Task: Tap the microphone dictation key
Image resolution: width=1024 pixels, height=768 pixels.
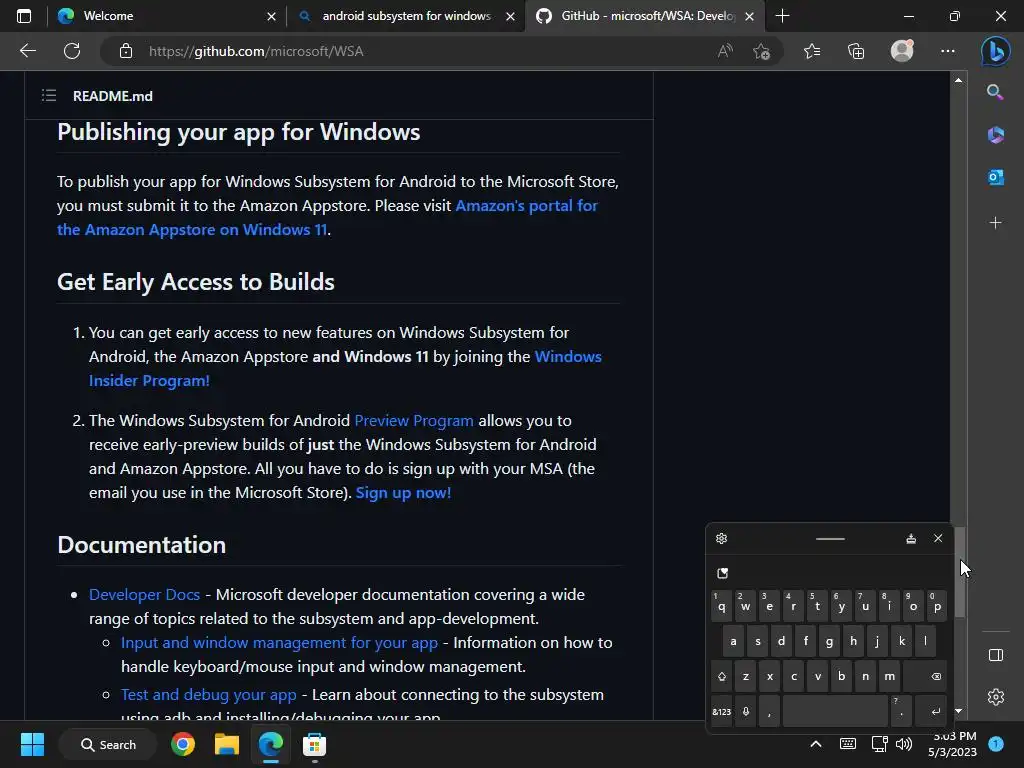Action: coord(745,711)
